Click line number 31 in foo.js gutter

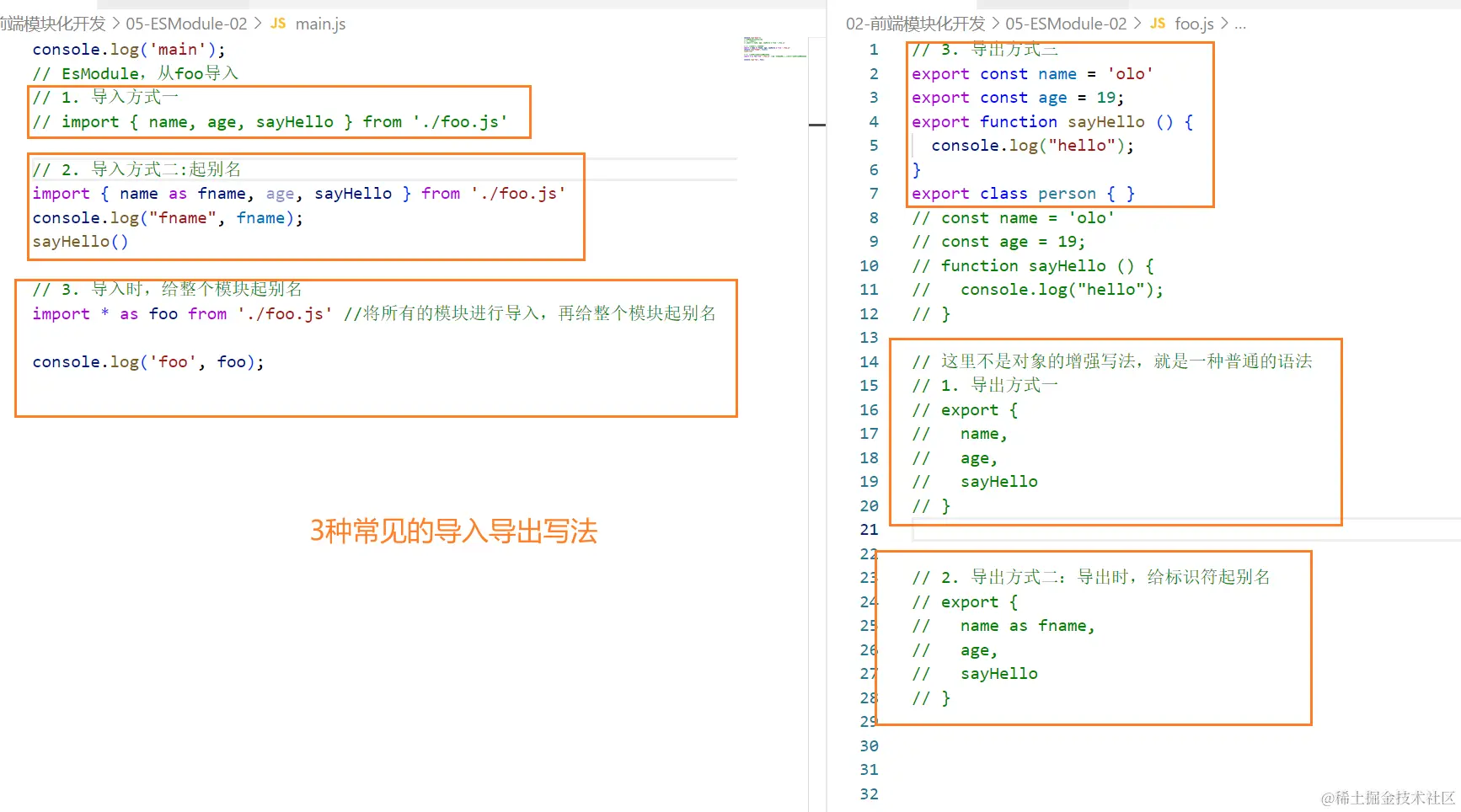[869, 769]
